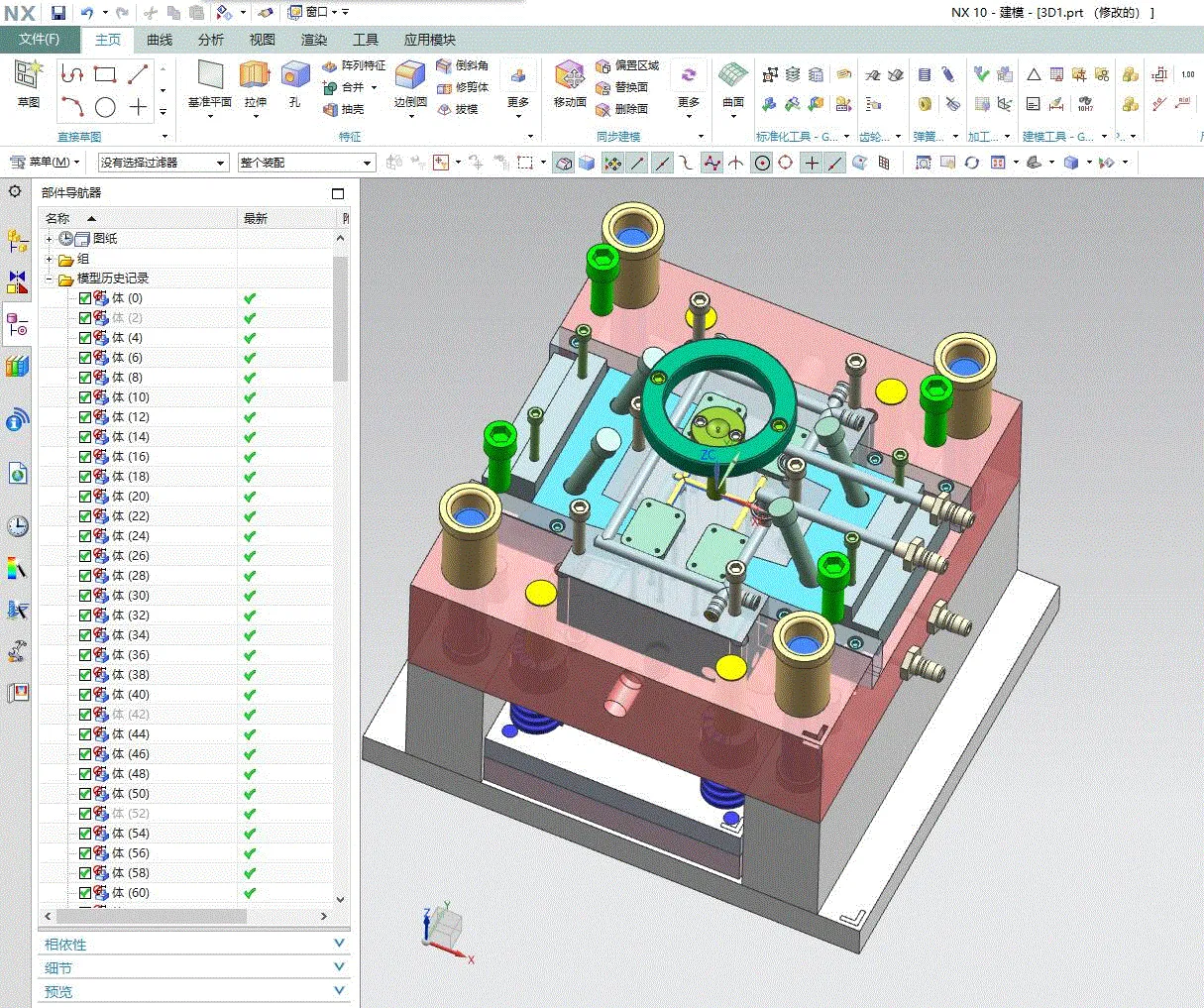Toggle checkbox for 体 (56)
The width and height of the screenshot is (1204, 1008).
[x=85, y=852]
